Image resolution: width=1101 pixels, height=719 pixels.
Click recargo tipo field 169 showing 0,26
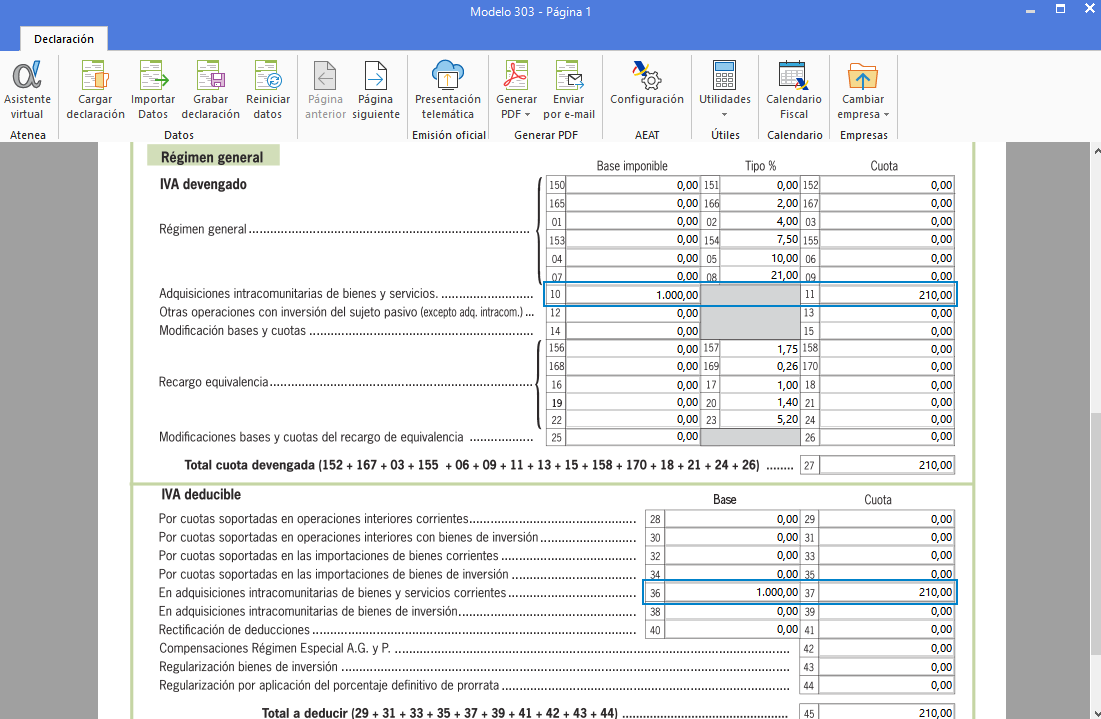click(760, 367)
